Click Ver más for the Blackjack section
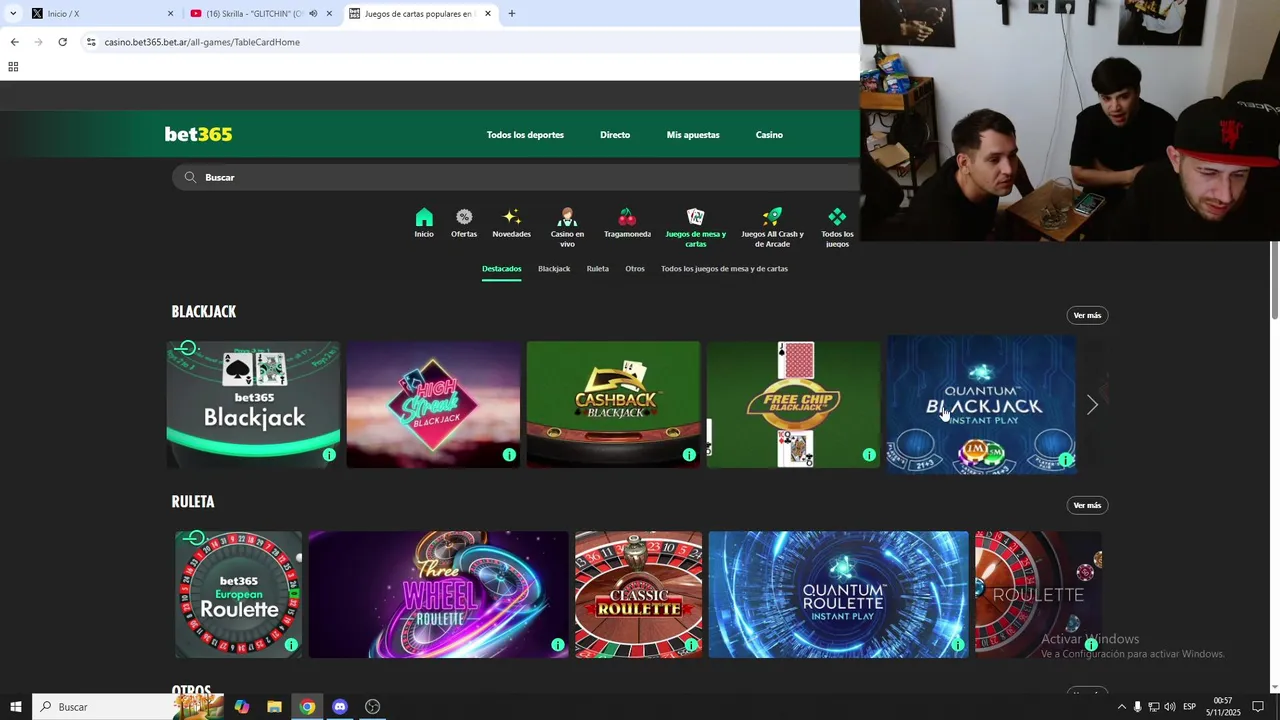Viewport: 1280px width, 720px height. 1087,315
